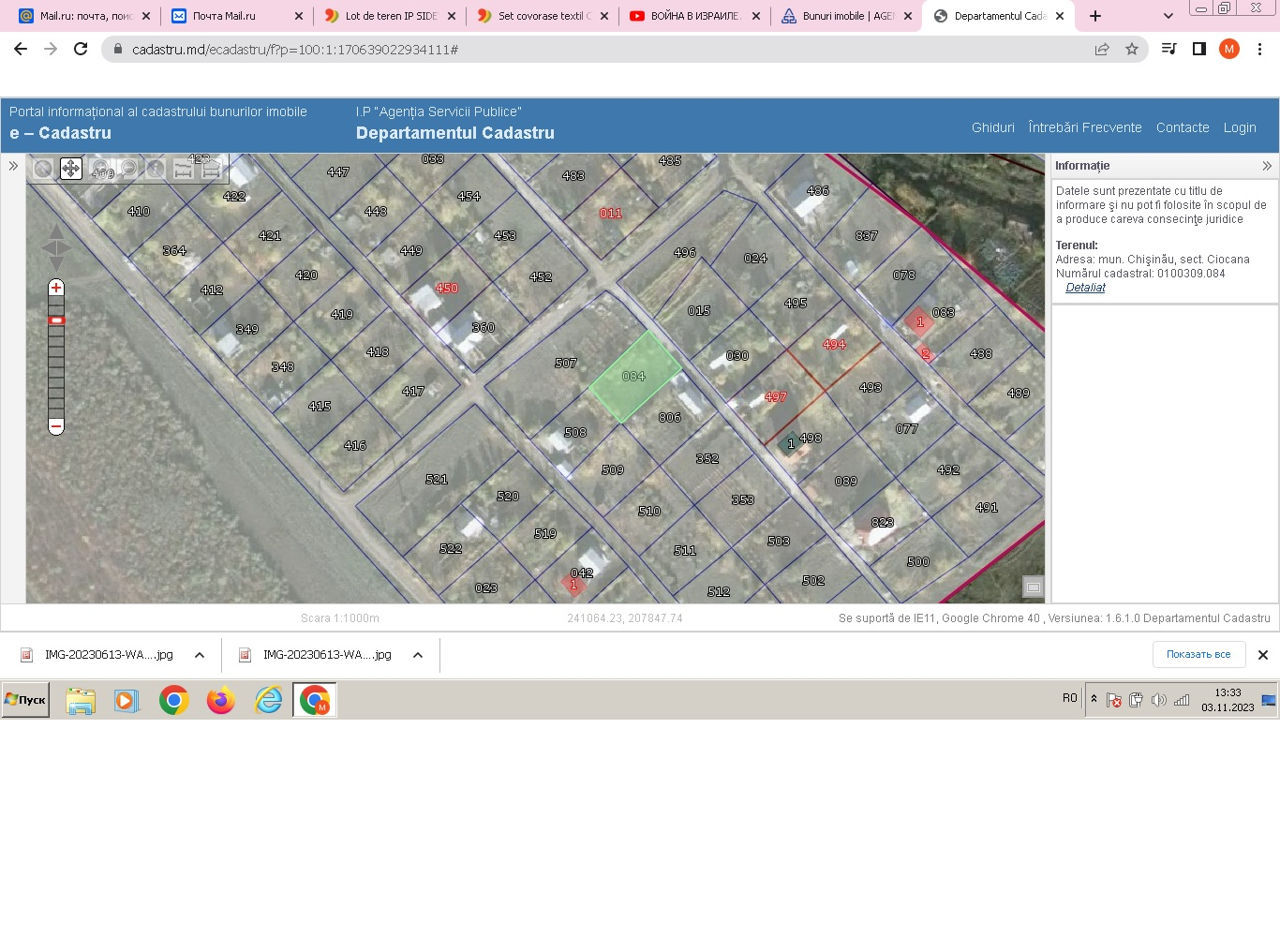Click the zoom slider handle
1280x937 pixels.
tap(56, 320)
